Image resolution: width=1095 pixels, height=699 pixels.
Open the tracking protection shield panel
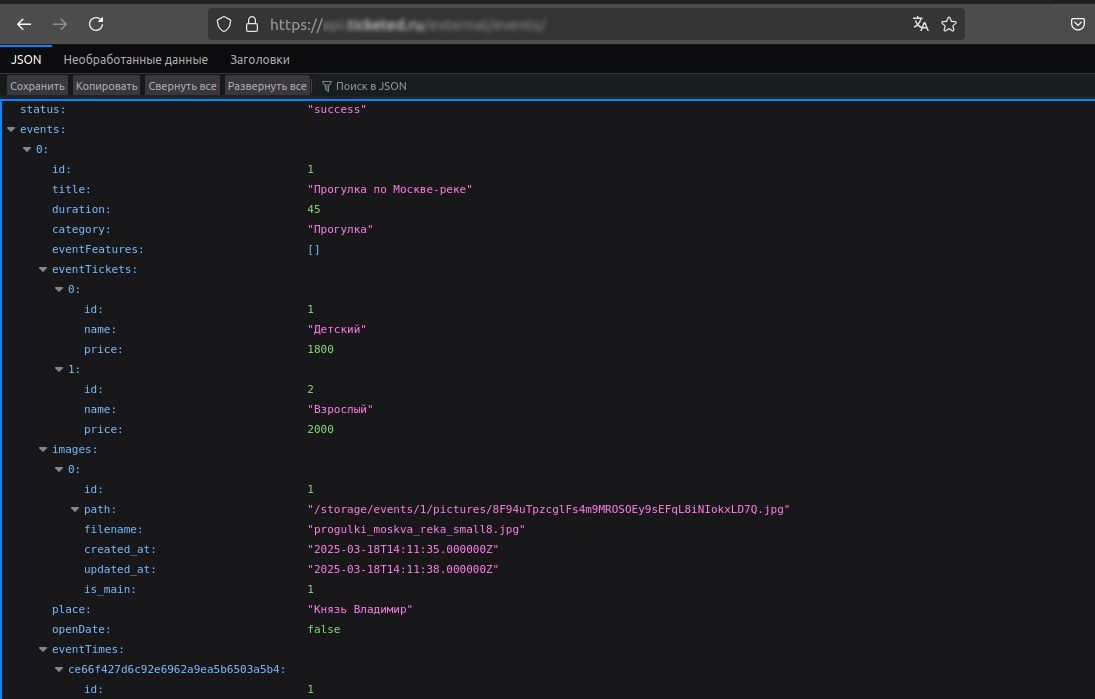[x=223, y=23]
